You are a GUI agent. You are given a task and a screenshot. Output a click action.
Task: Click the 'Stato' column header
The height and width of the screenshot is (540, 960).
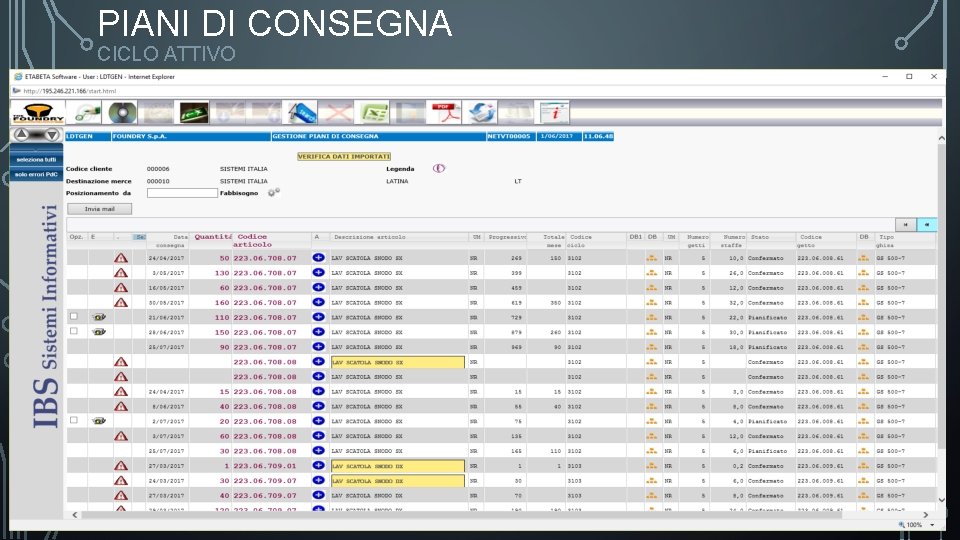point(760,237)
